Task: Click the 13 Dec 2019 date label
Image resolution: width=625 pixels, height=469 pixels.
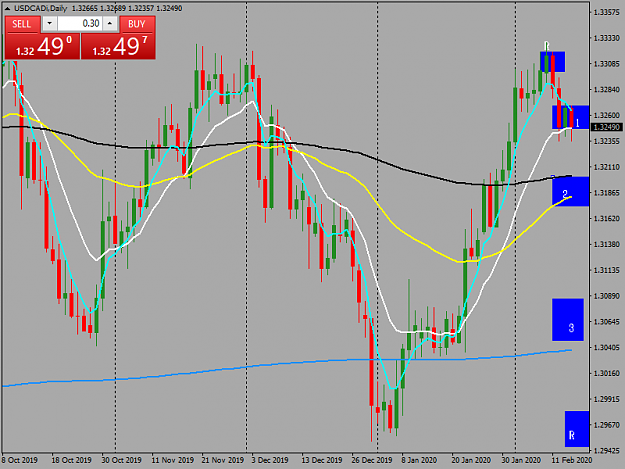Action: 322,460
